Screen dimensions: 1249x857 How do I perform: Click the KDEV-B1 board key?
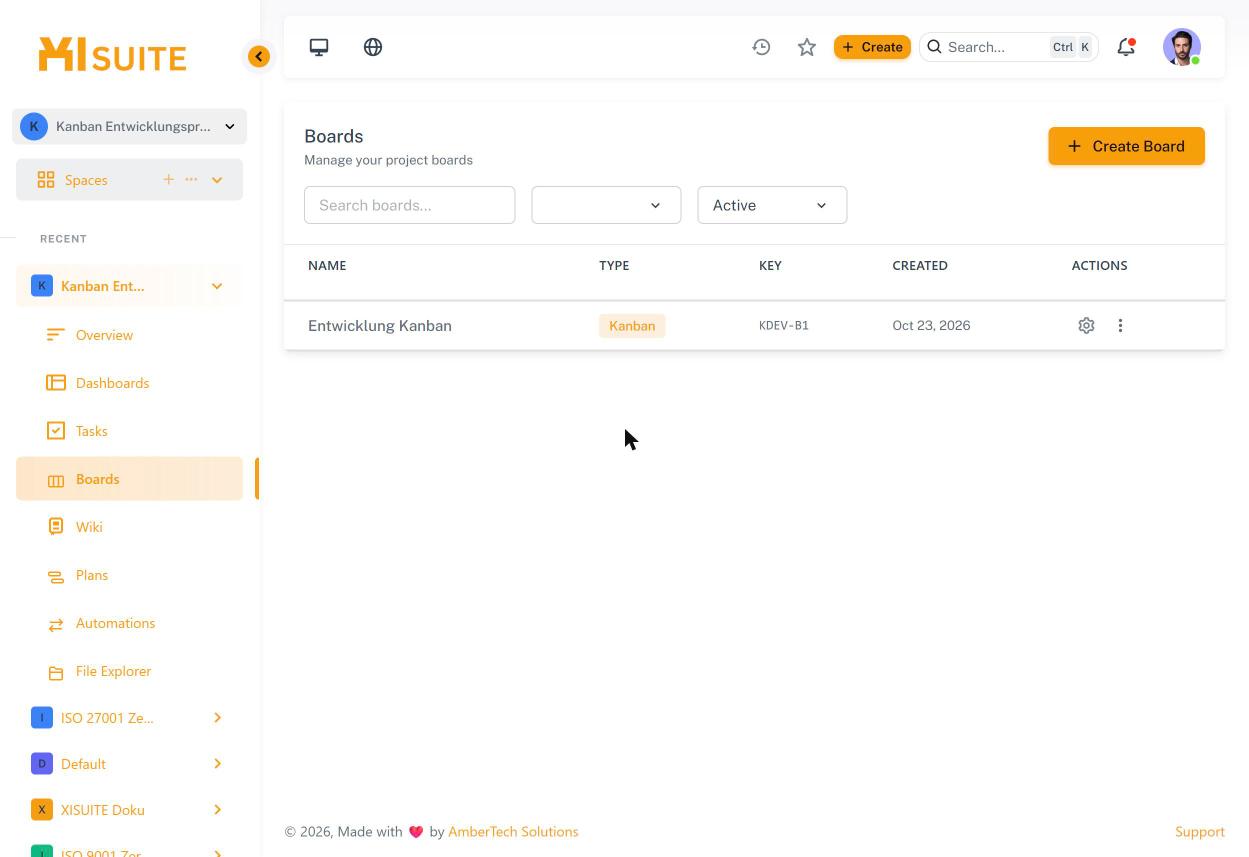pyautogui.click(x=784, y=326)
